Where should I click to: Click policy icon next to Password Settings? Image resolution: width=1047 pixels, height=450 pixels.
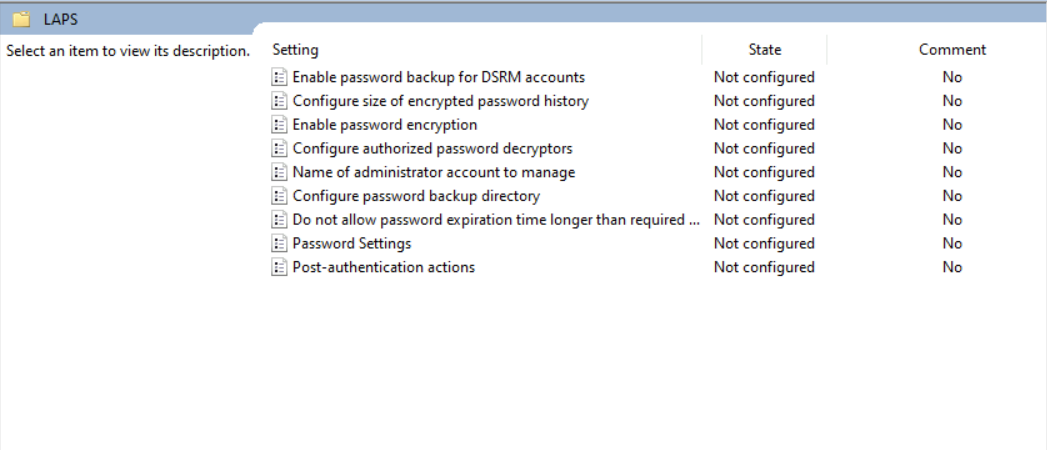[x=279, y=243]
